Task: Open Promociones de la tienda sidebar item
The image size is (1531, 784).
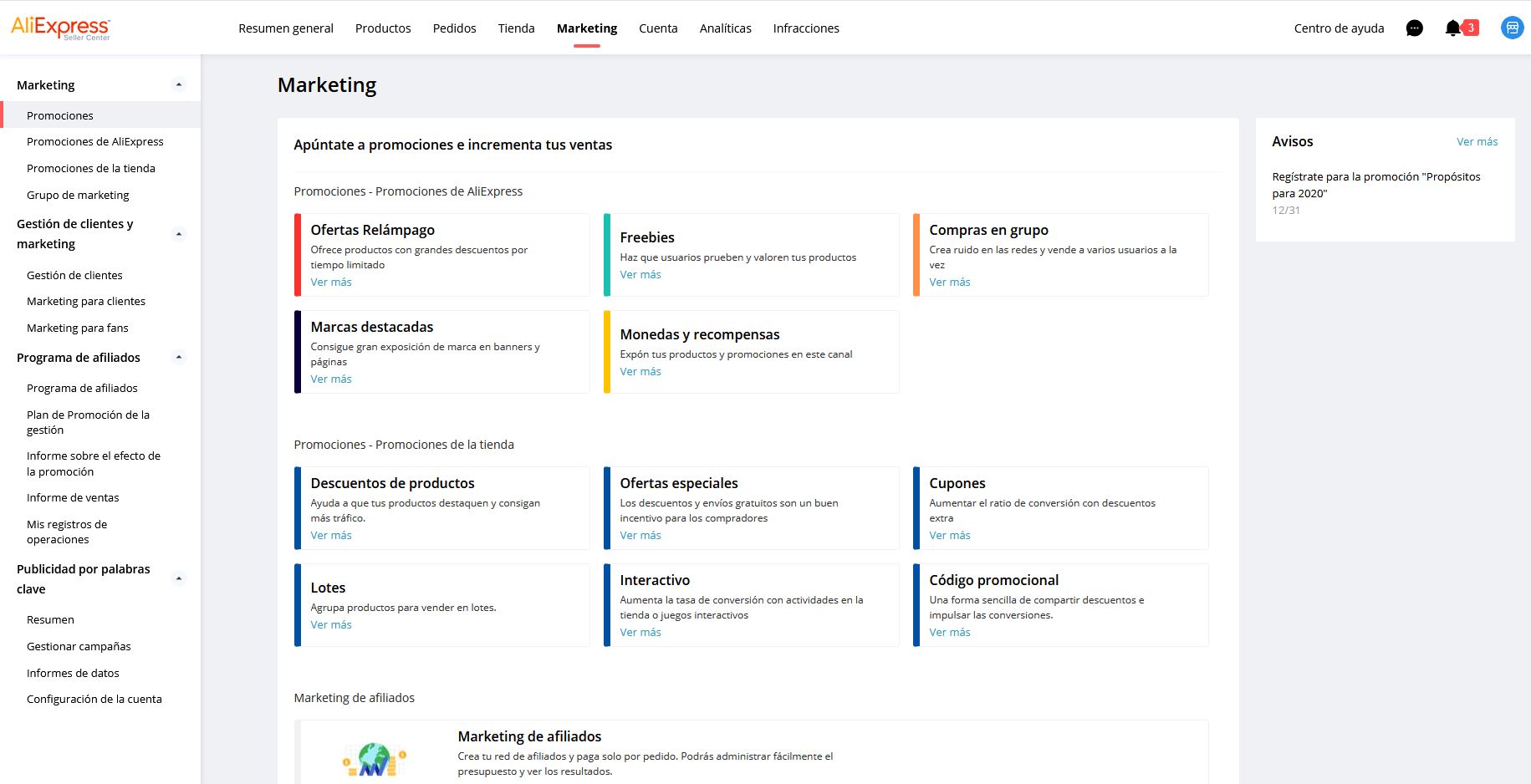Action: pyautogui.click(x=91, y=169)
